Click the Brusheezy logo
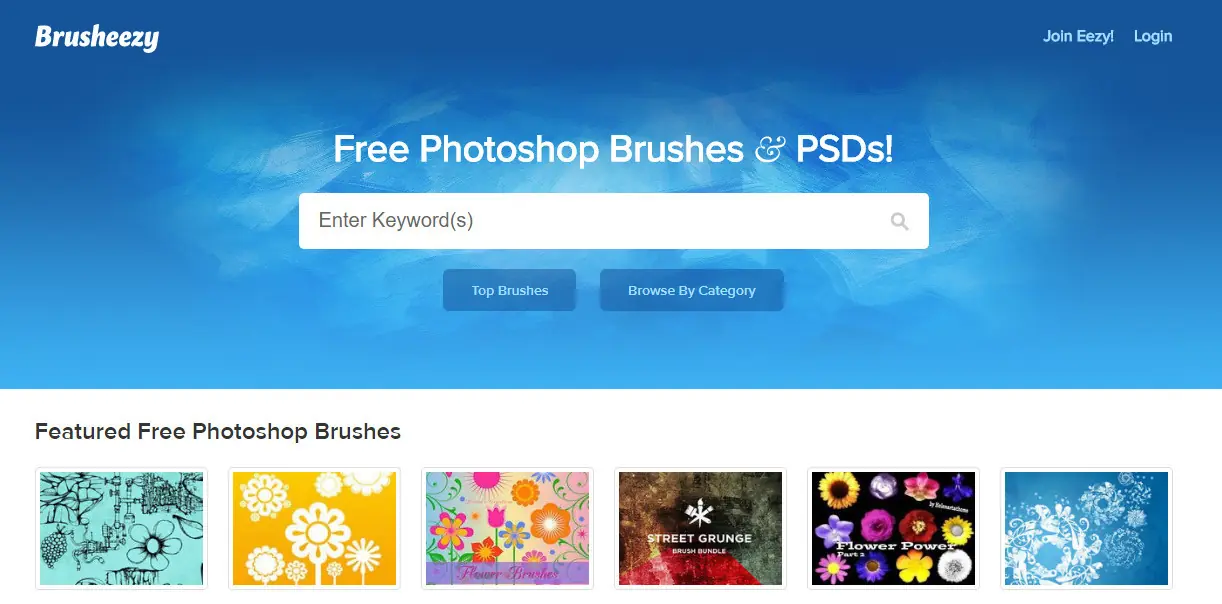The width and height of the screenshot is (1222, 604). coord(97,37)
